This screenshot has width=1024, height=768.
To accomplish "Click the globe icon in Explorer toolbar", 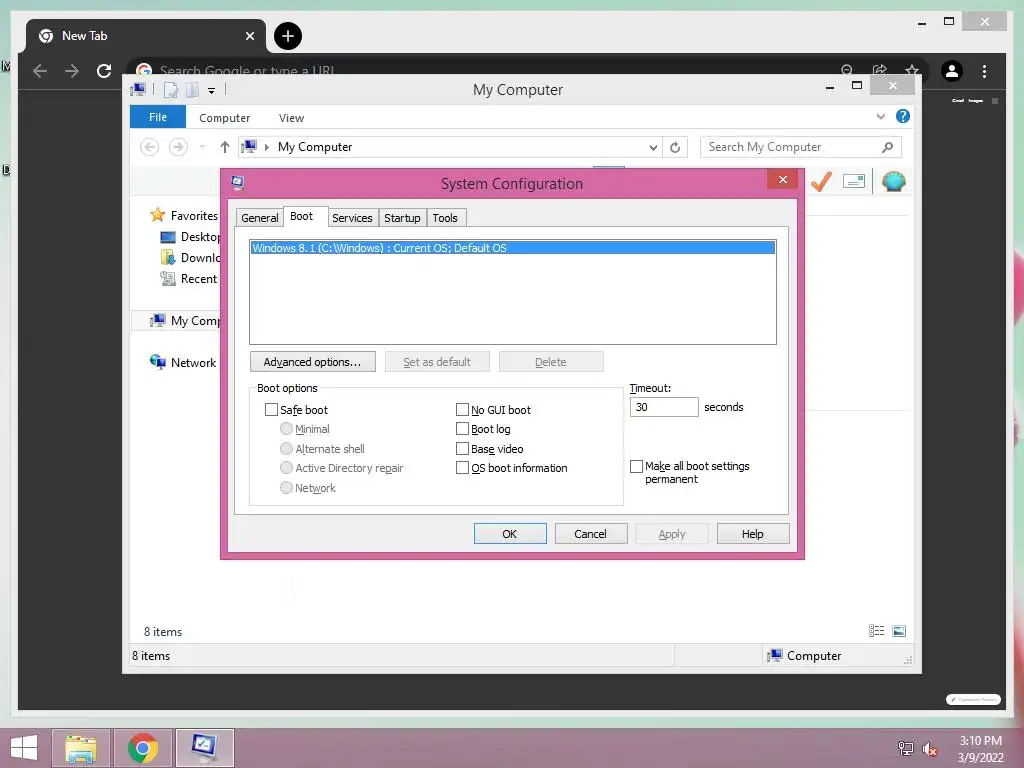I will pos(893,181).
